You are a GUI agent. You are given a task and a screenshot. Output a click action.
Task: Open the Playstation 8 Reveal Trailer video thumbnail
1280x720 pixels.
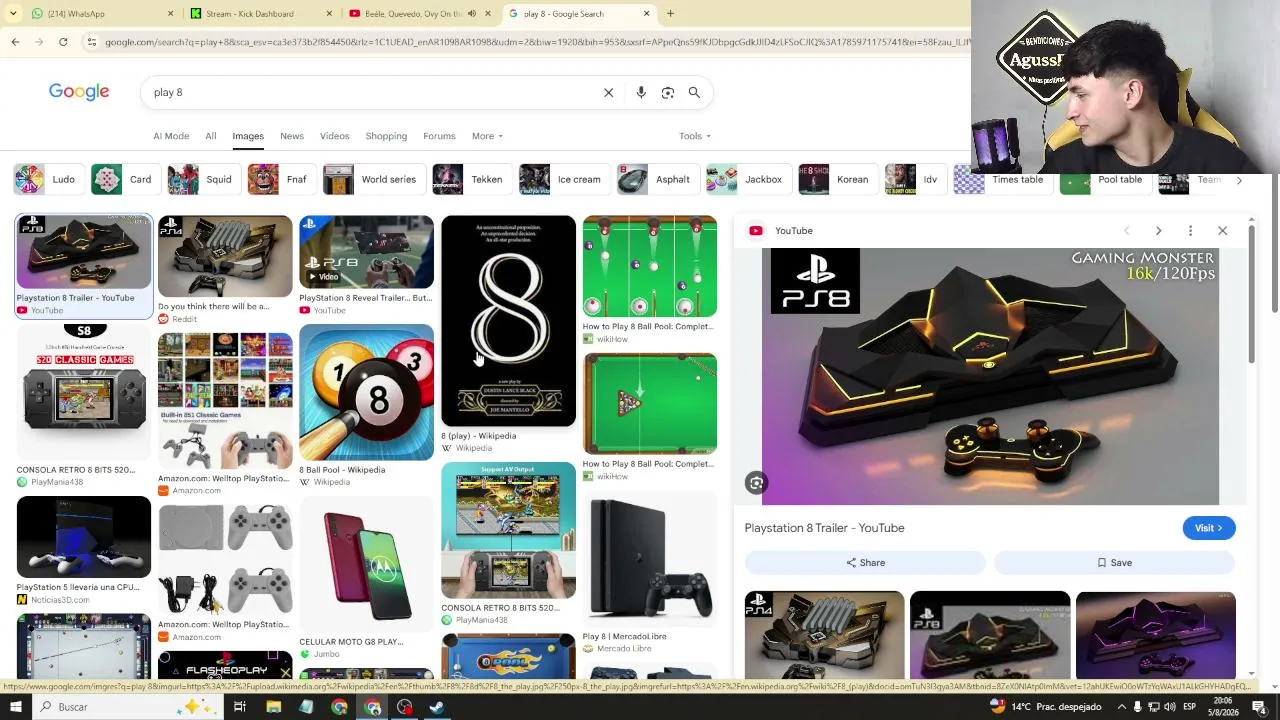point(366,253)
